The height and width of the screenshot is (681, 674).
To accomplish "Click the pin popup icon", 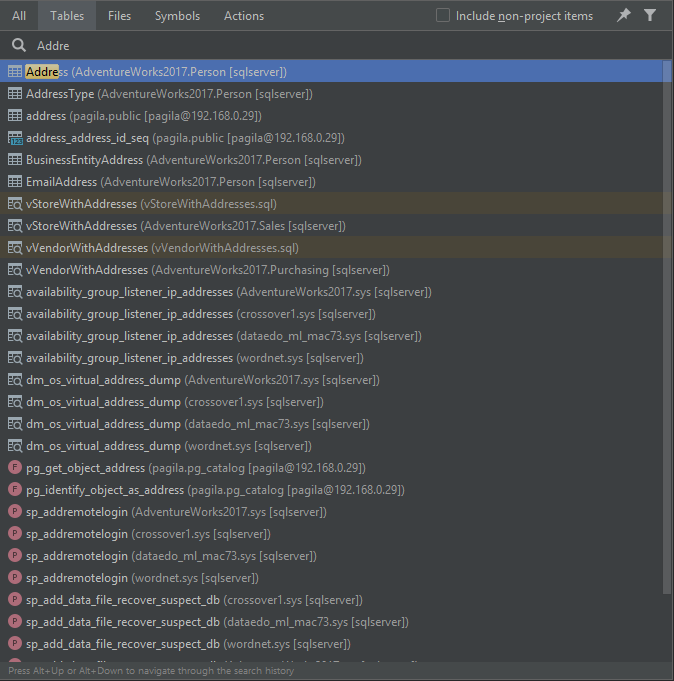I will pos(624,15).
